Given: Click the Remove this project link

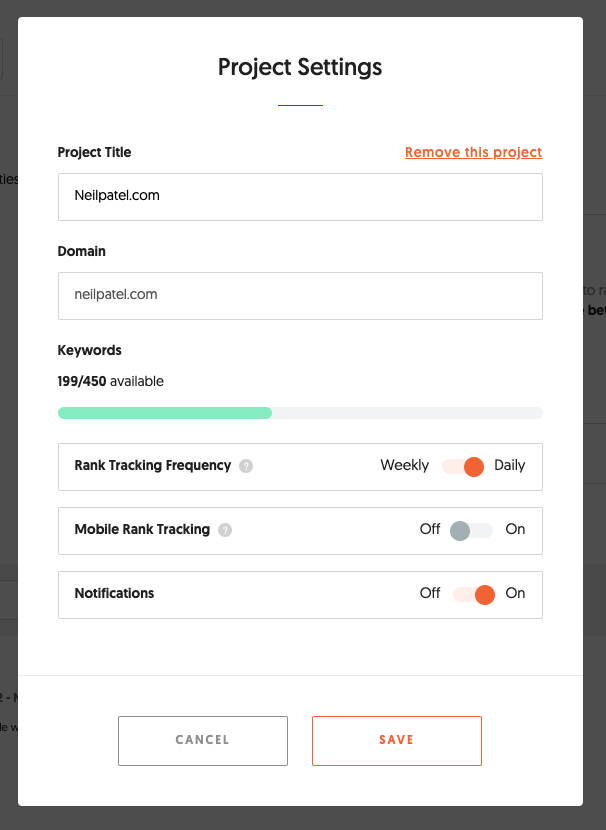Looking at the screenshot, I should click(x=473, y=152).
